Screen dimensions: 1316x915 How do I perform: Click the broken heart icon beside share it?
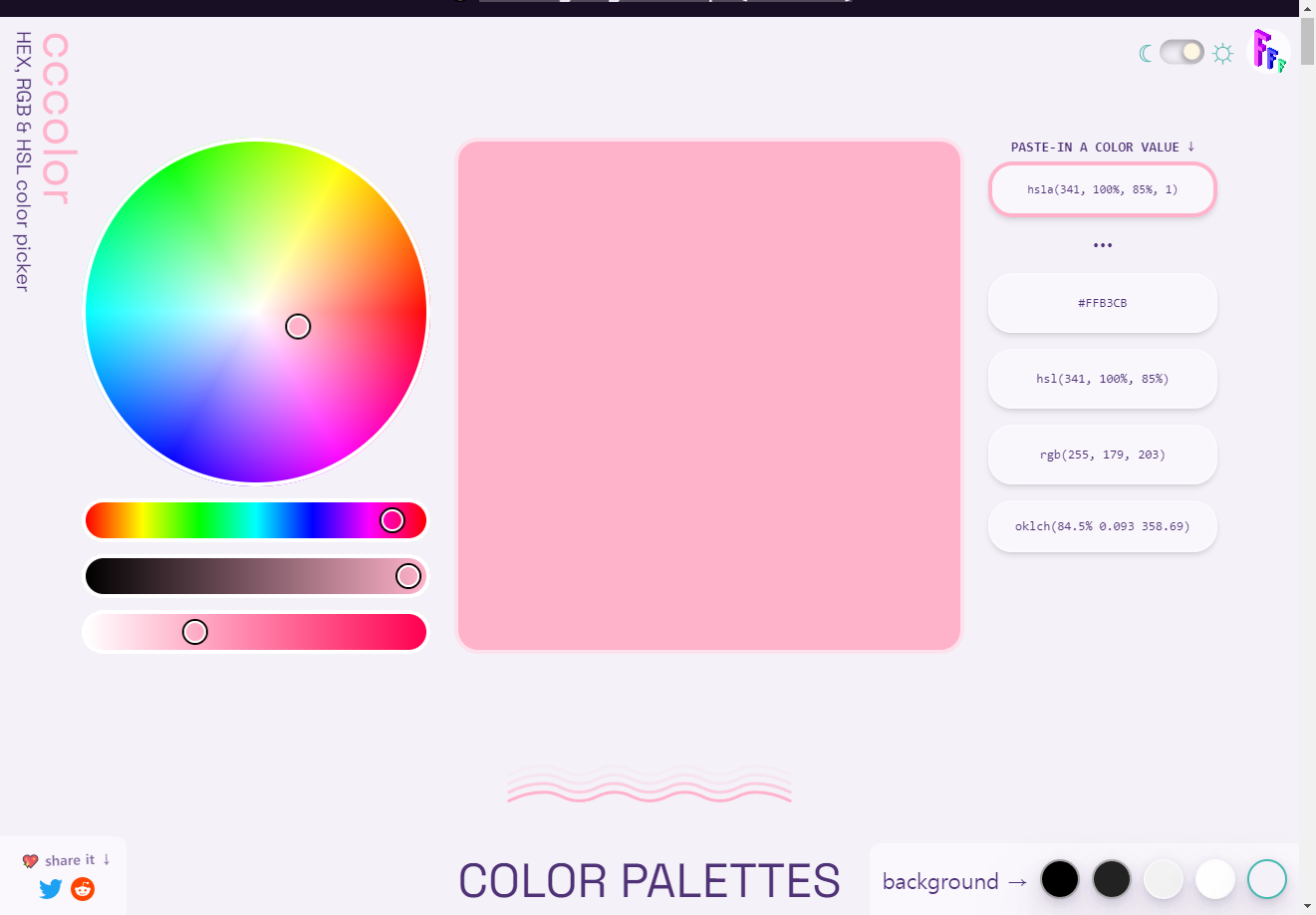(30, 861)
